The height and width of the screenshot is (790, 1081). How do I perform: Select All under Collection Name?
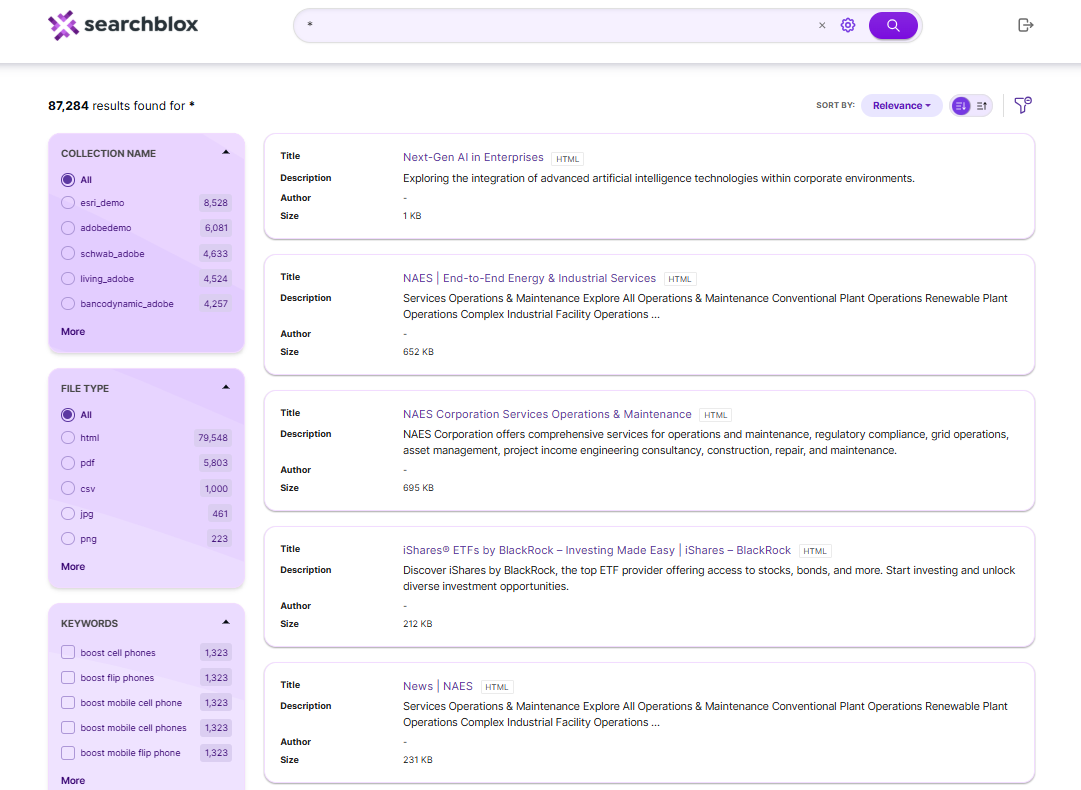point(68,180)
